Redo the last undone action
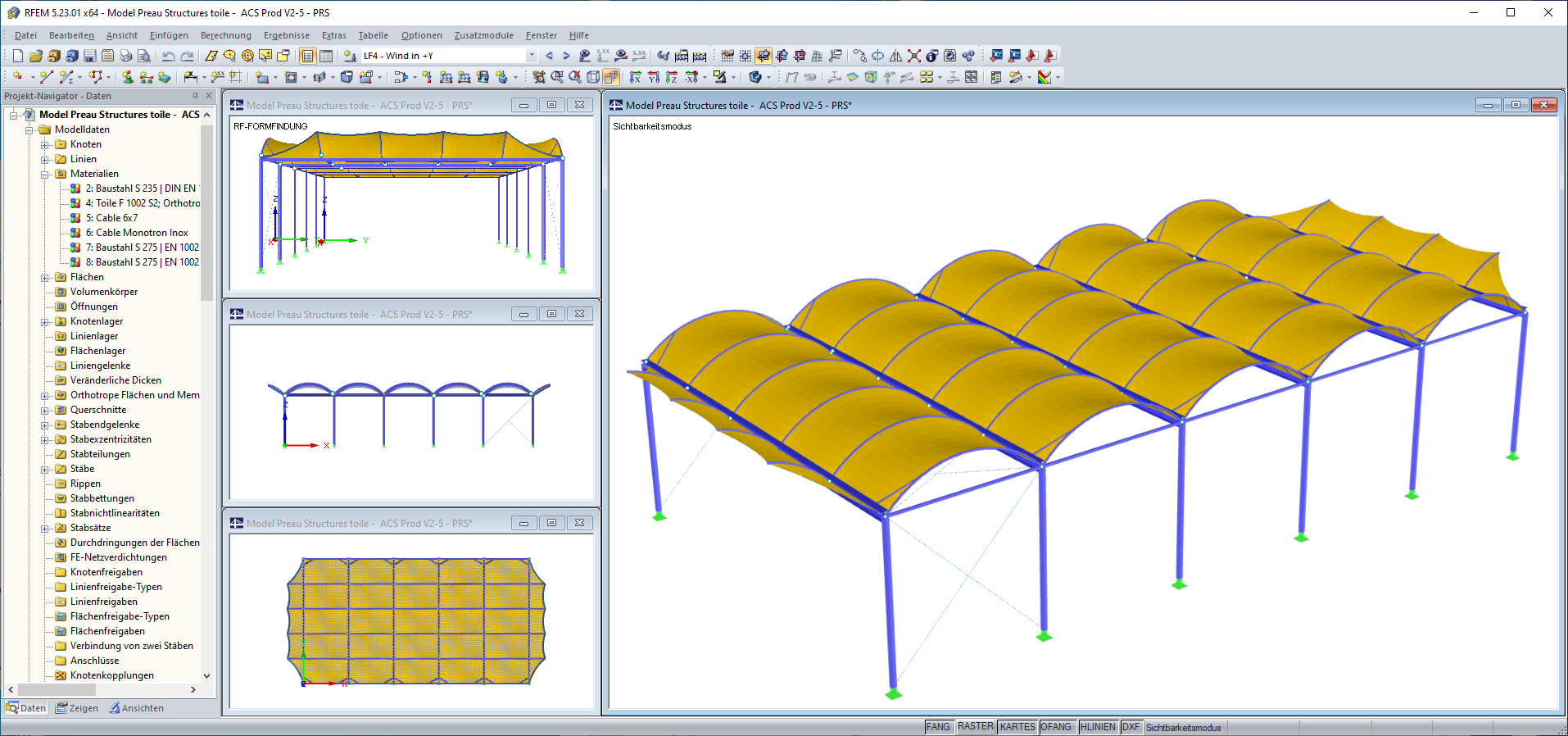This screenshot has height=736, width=1568. [x=187, y=56]
